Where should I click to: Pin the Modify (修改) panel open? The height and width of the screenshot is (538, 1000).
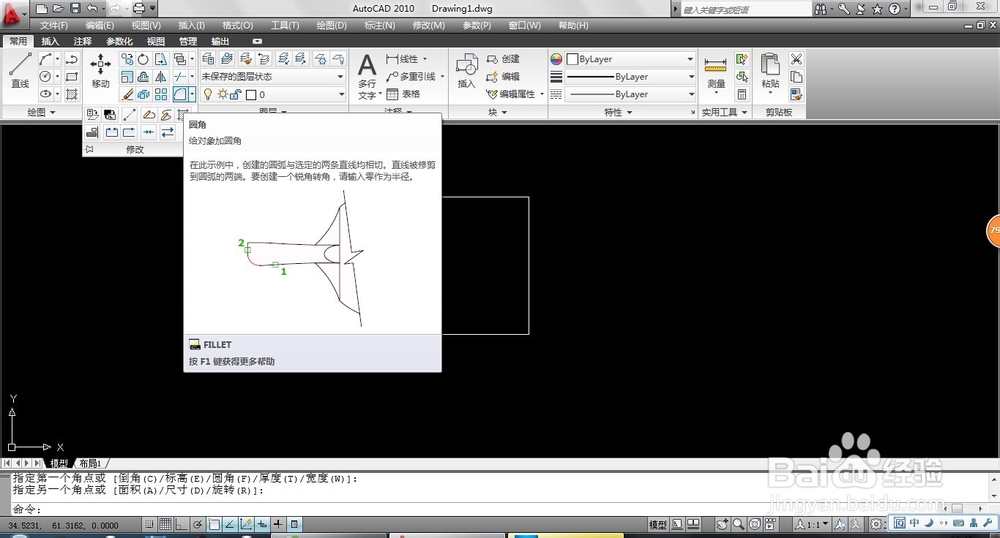(x=90, y=149)
